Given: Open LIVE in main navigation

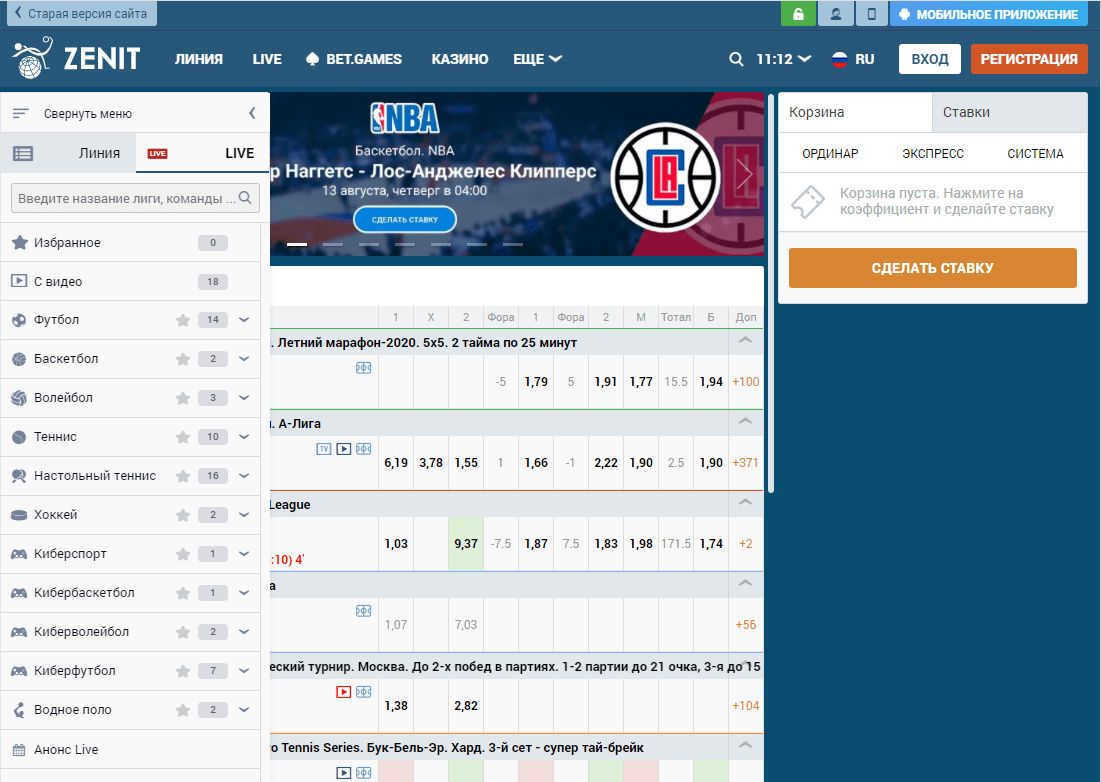Looking at the screenshot, I should coord(267,59).
